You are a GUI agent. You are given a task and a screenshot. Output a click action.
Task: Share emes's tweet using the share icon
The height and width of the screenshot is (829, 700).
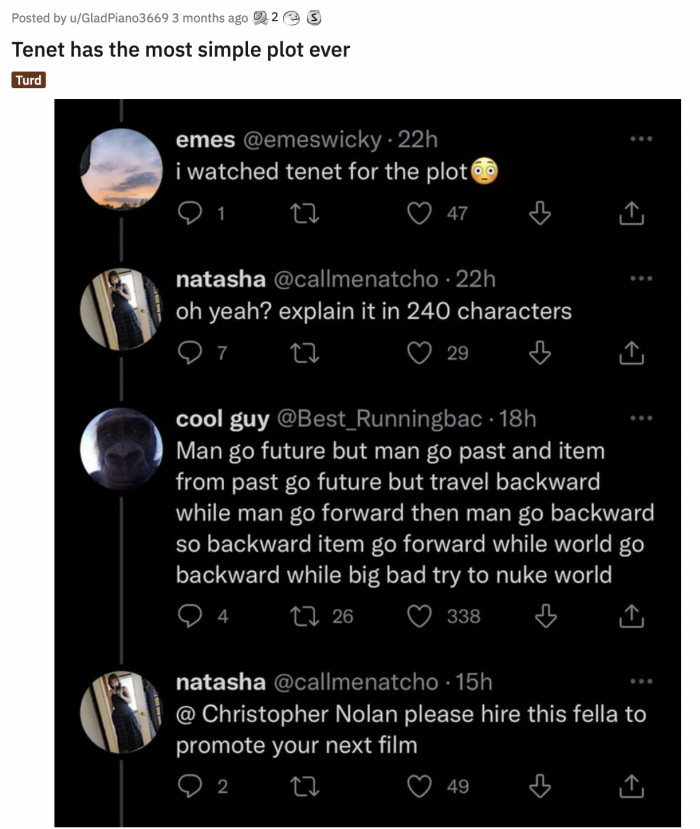(630, 213)
